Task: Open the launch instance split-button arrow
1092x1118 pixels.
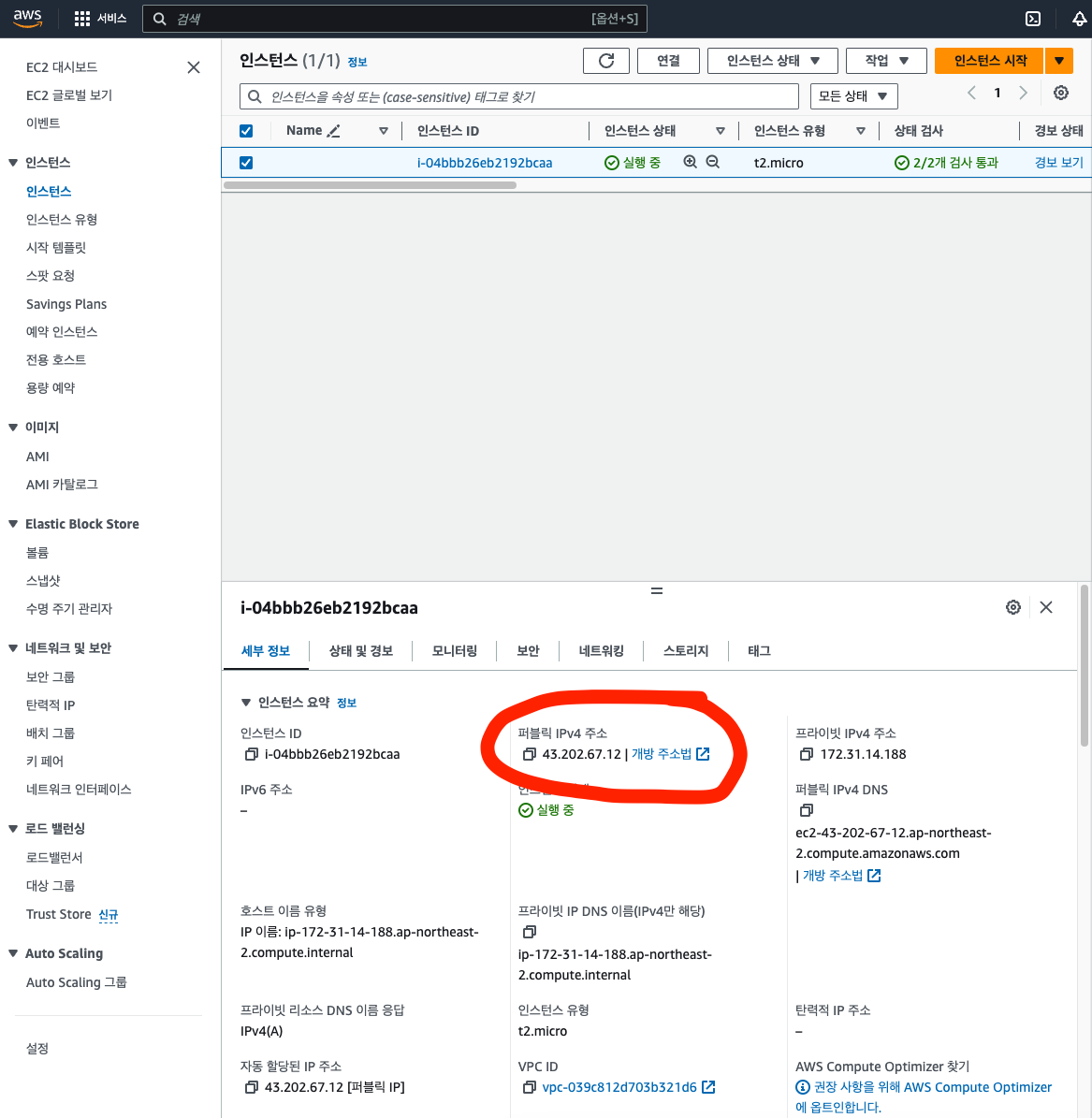Action: (1059, 61)
